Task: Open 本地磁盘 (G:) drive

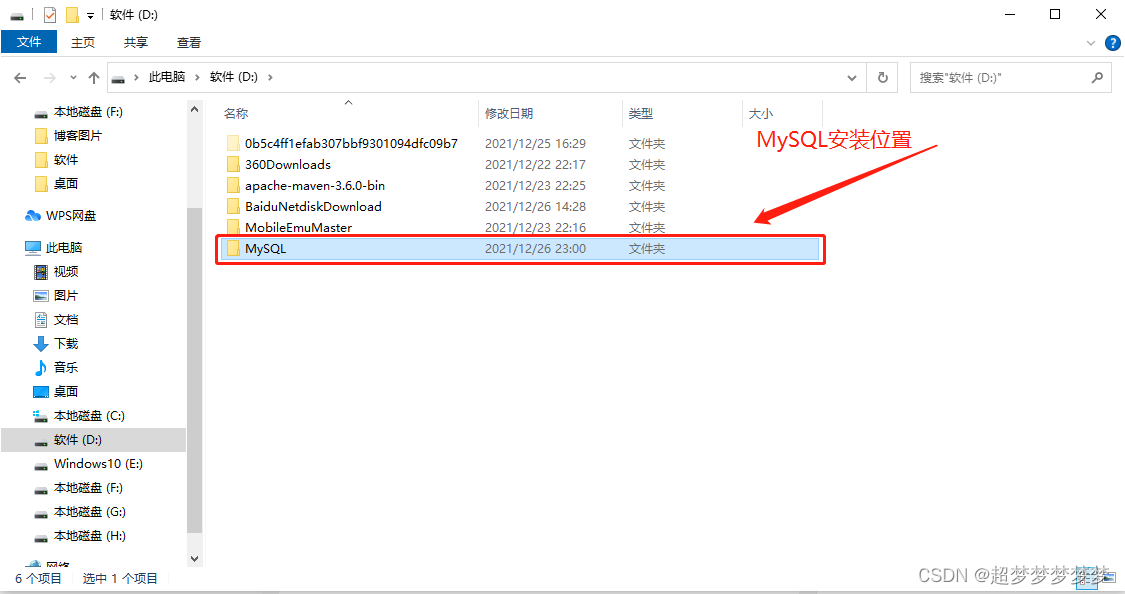Action: click(x=90, y=512)
